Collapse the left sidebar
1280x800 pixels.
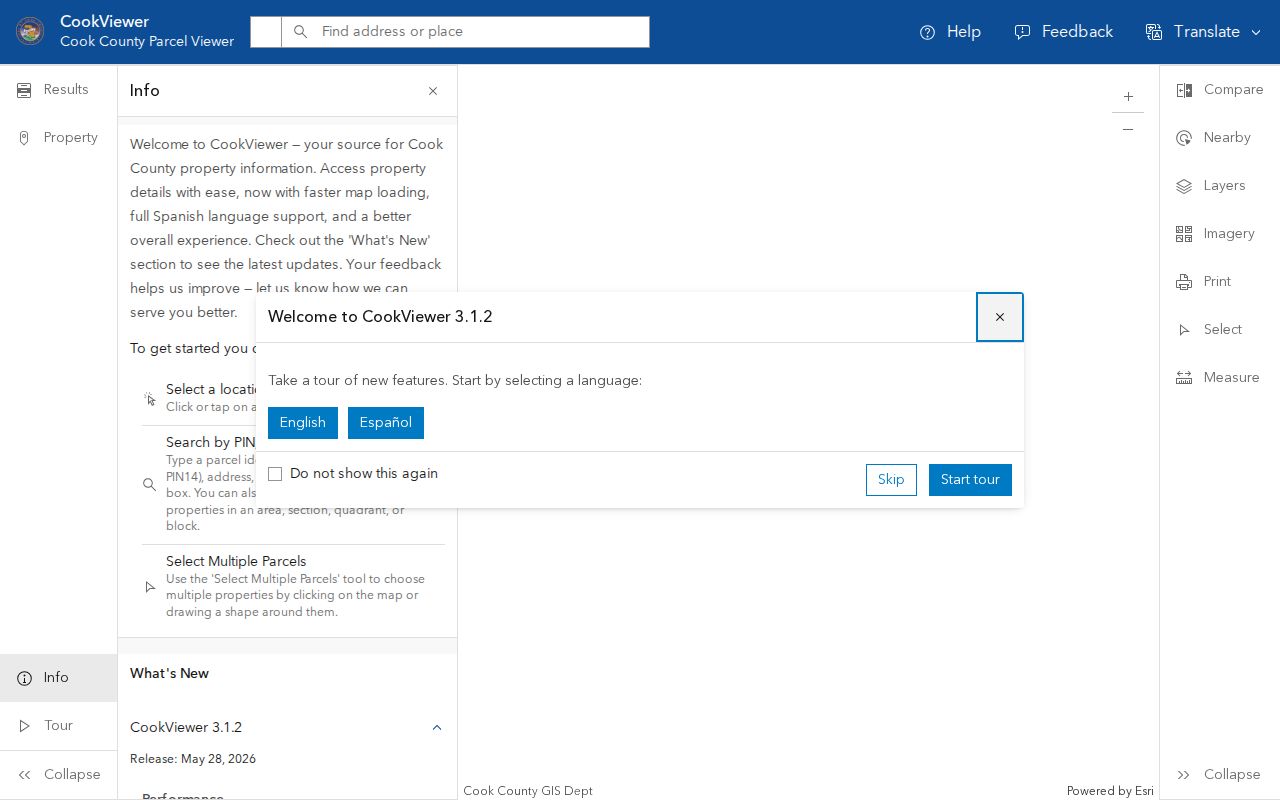58,774
